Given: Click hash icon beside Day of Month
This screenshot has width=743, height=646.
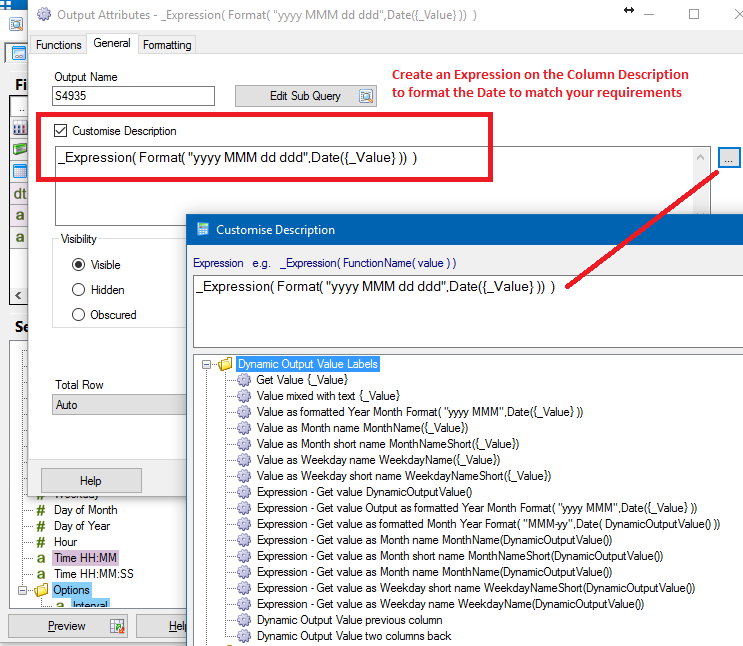Looking at the screenshot, I should click(41, 510).
